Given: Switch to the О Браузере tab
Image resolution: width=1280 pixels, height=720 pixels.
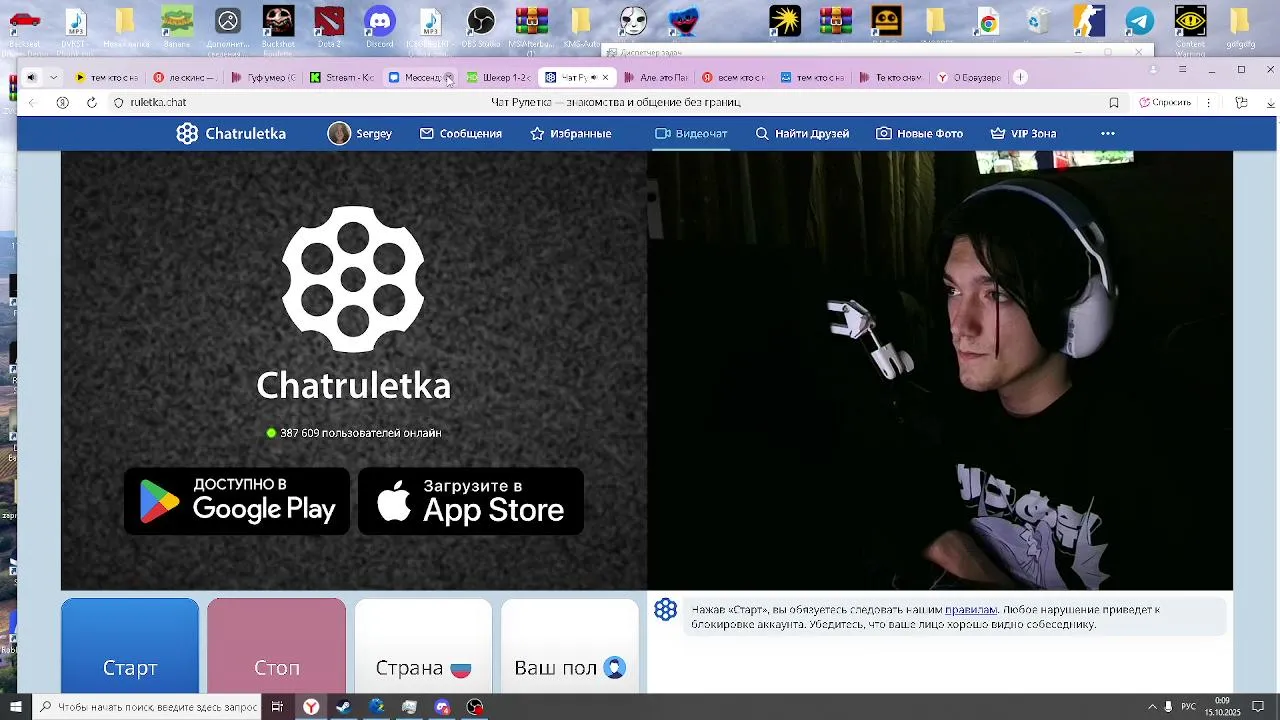Looking at the screenshot, I should 969,78.
